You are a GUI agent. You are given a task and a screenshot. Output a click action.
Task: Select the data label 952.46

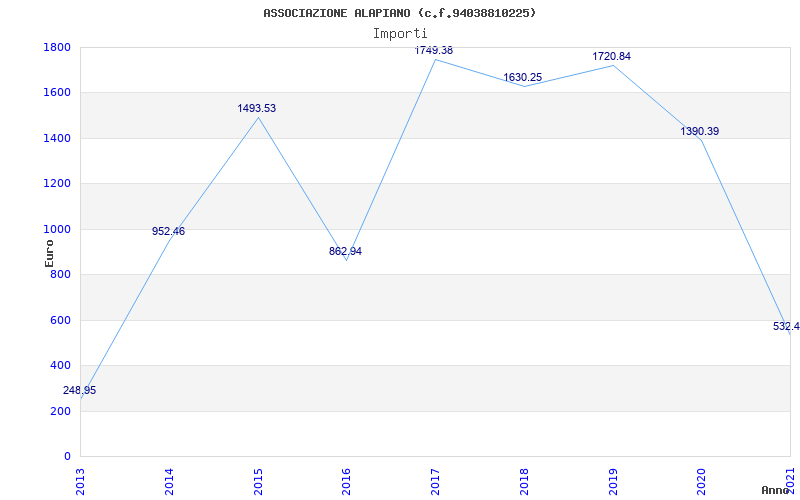pyautogui.click(x=168, y=231)
